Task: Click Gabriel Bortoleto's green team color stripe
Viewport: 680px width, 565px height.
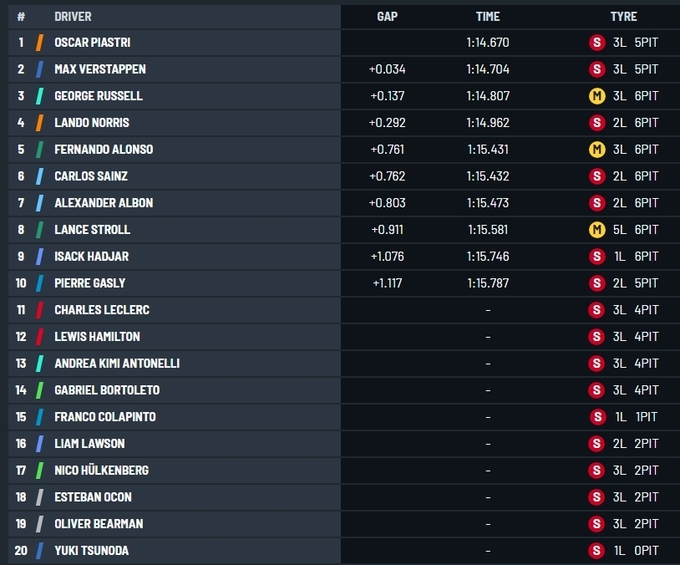Action: pos(39,390)
